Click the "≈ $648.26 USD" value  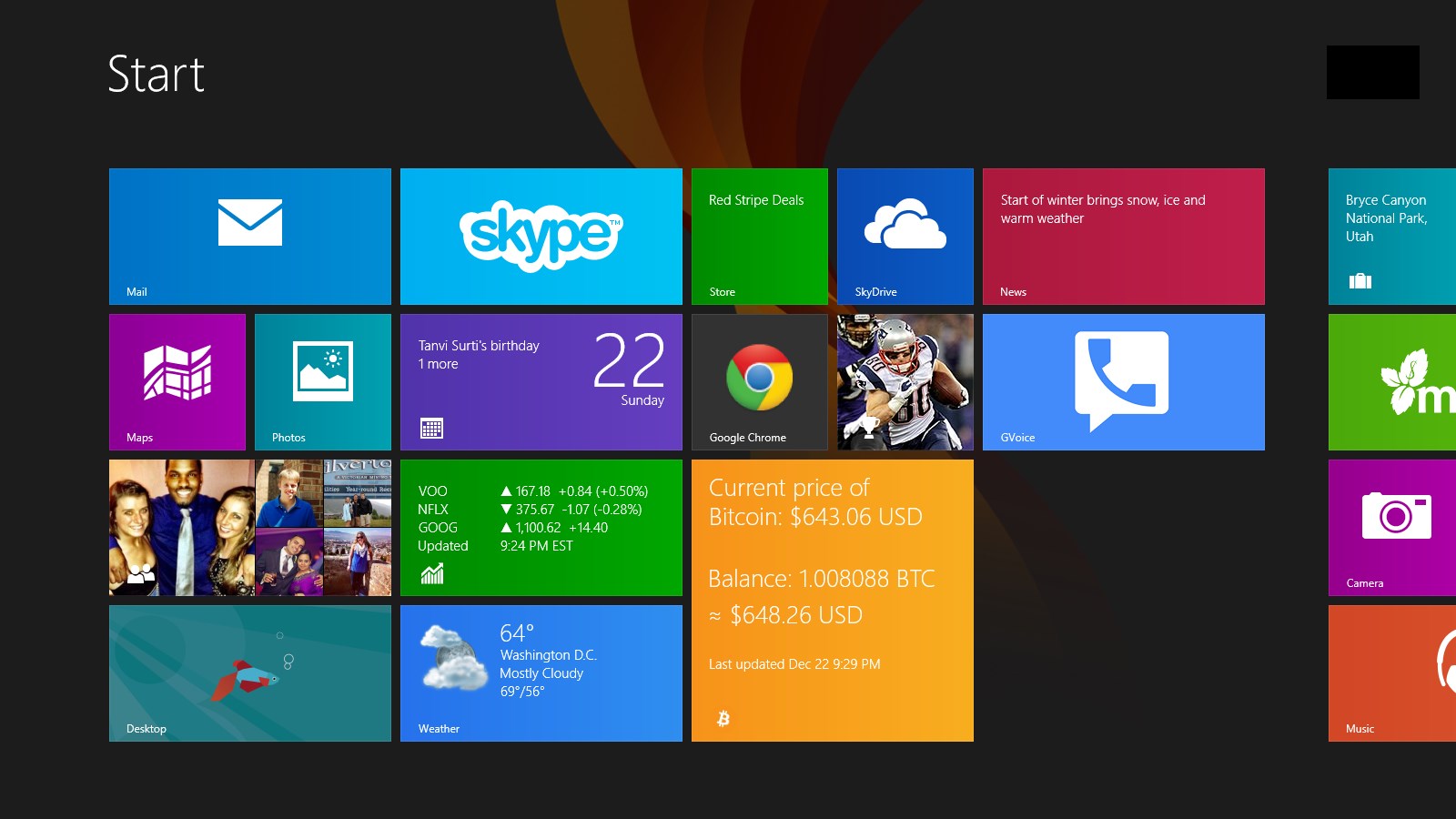click(x=786, y=615)
